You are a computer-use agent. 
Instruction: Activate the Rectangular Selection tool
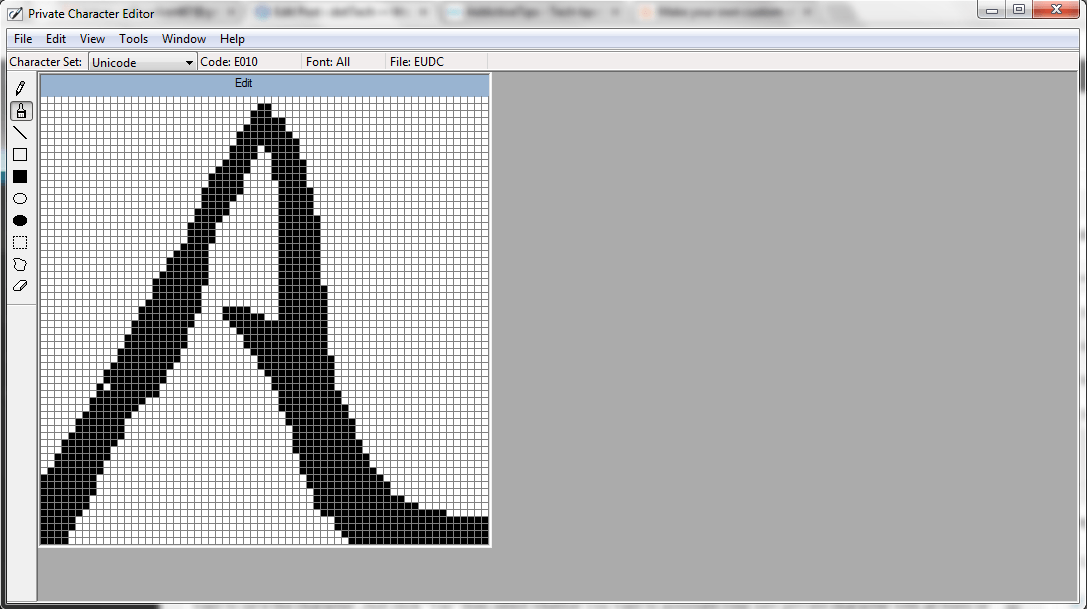(x=20, y=243)
